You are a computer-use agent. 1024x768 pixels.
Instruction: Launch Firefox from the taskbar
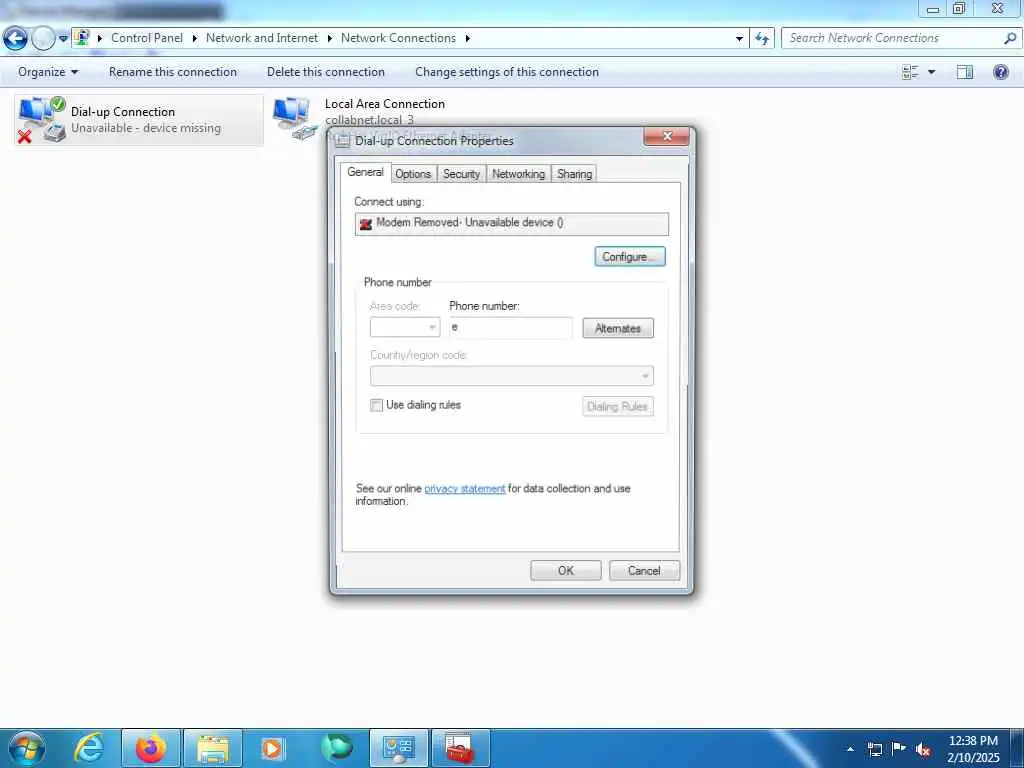click(151, 748)
